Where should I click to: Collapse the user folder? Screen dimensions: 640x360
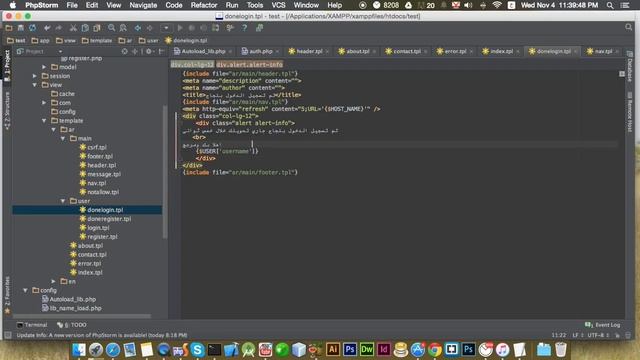pyautogui.click(x=63, y=201)
